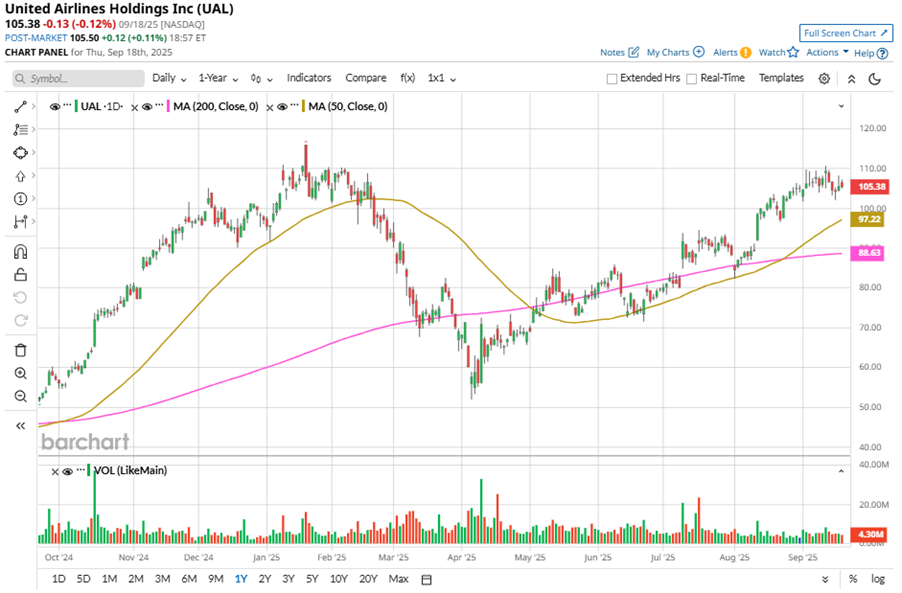Expand the bottom double-chevron panel

pos(825,579)
